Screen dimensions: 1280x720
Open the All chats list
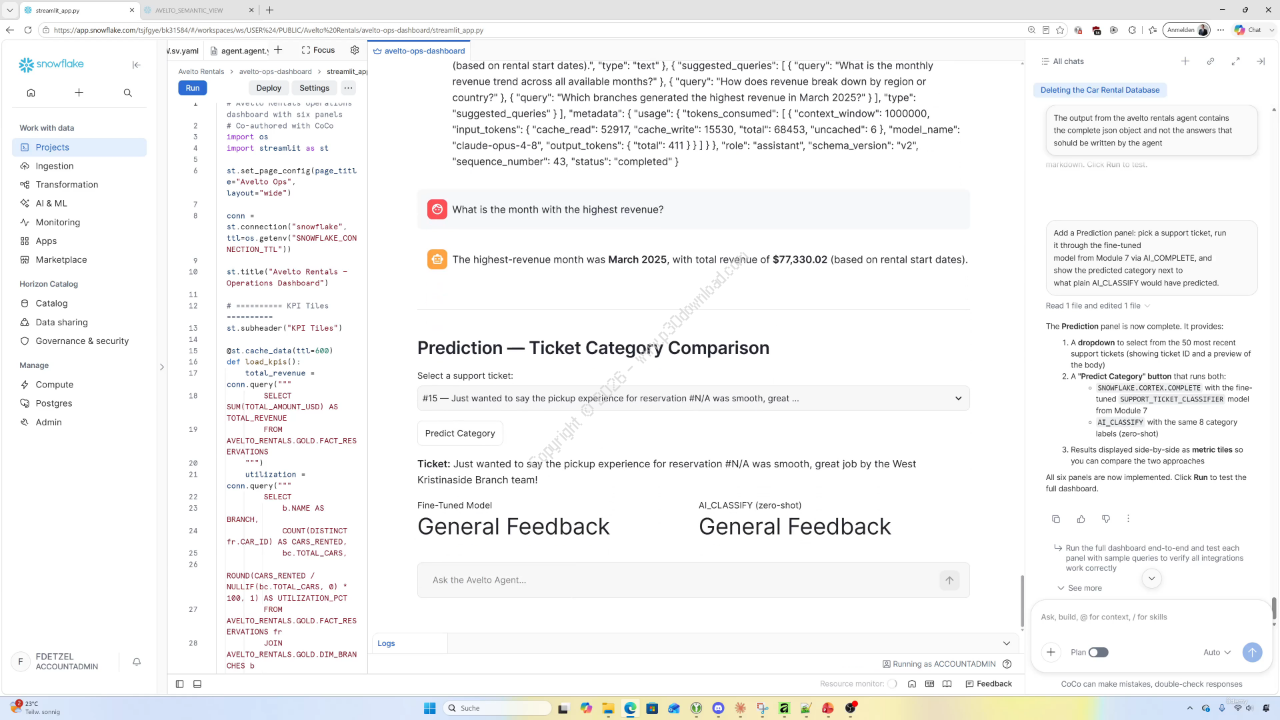1062,62
